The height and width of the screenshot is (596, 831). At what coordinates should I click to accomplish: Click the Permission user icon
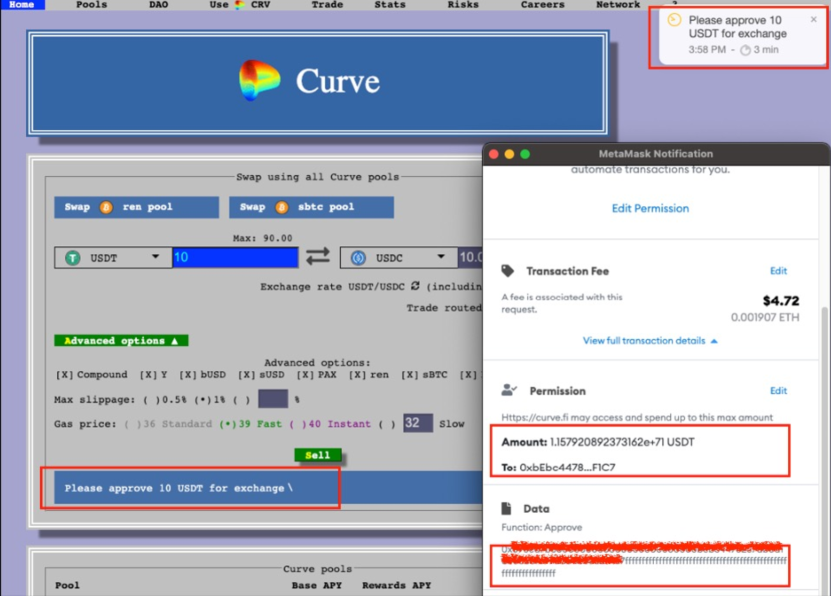(x=509, y=390)
